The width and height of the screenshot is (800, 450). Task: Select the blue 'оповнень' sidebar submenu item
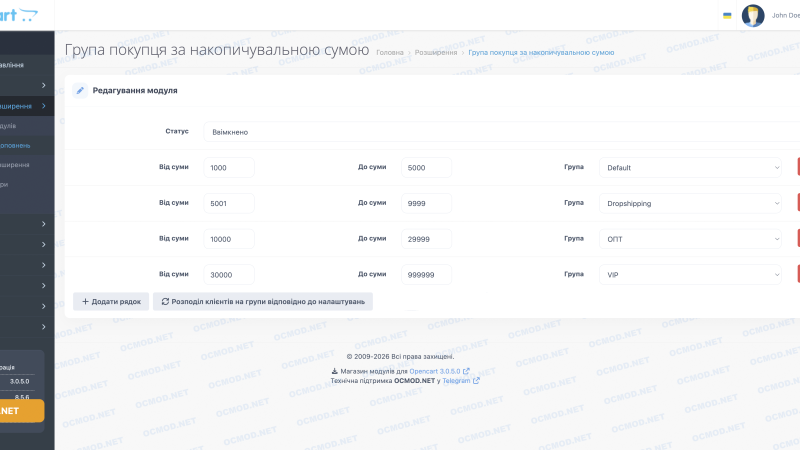pos(15,145)
